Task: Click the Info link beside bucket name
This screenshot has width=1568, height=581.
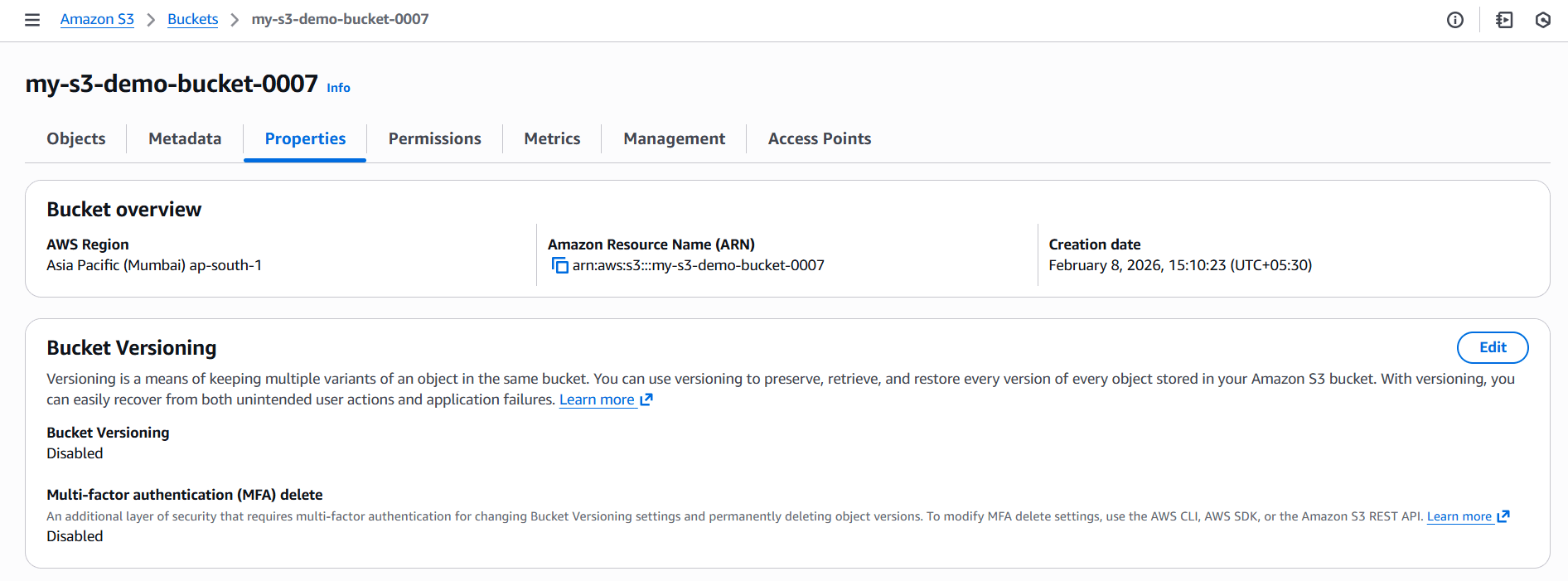Action: click(338, 88)
